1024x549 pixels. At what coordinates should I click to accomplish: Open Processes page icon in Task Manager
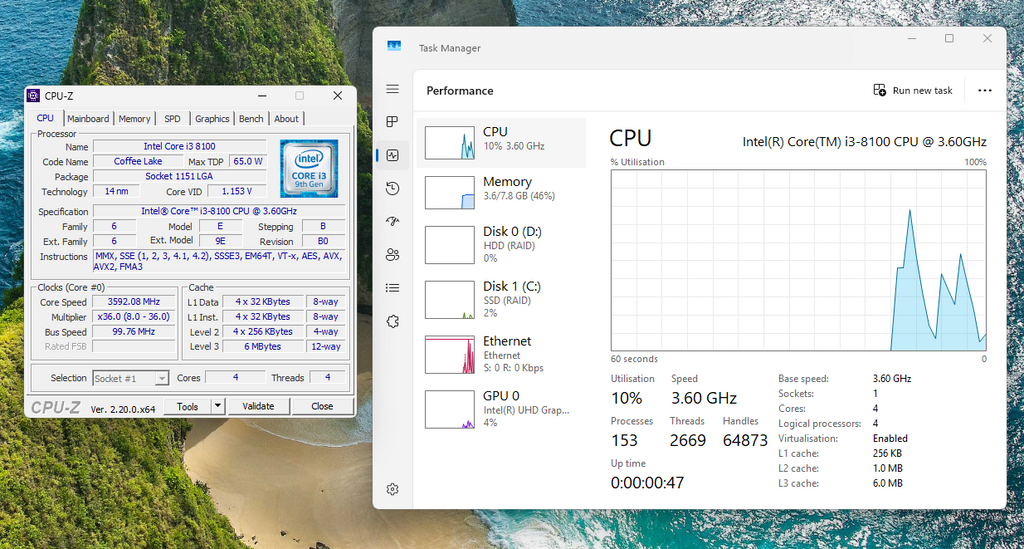[392, 121]
